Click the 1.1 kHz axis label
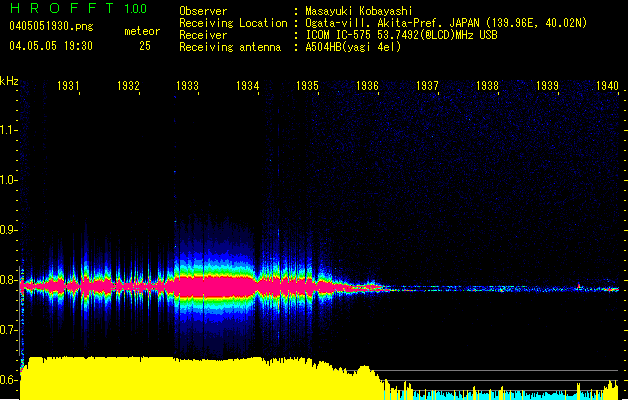Image resolution: width=629 pixels, height=400 pixels. click(8, 130)
